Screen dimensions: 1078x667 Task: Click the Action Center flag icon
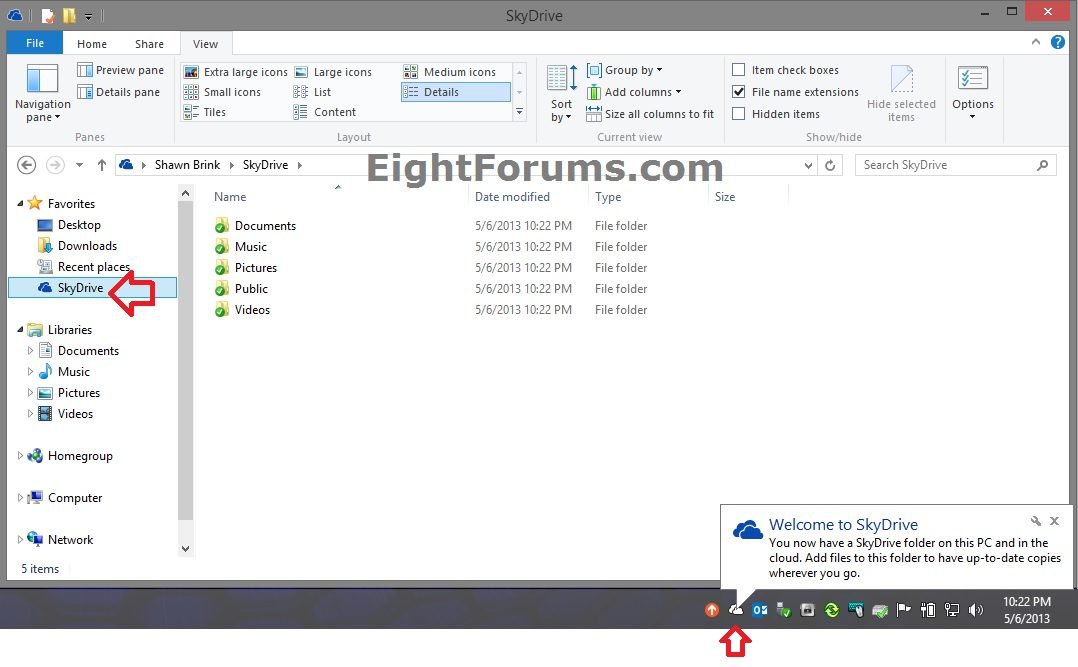click(904, 609)
